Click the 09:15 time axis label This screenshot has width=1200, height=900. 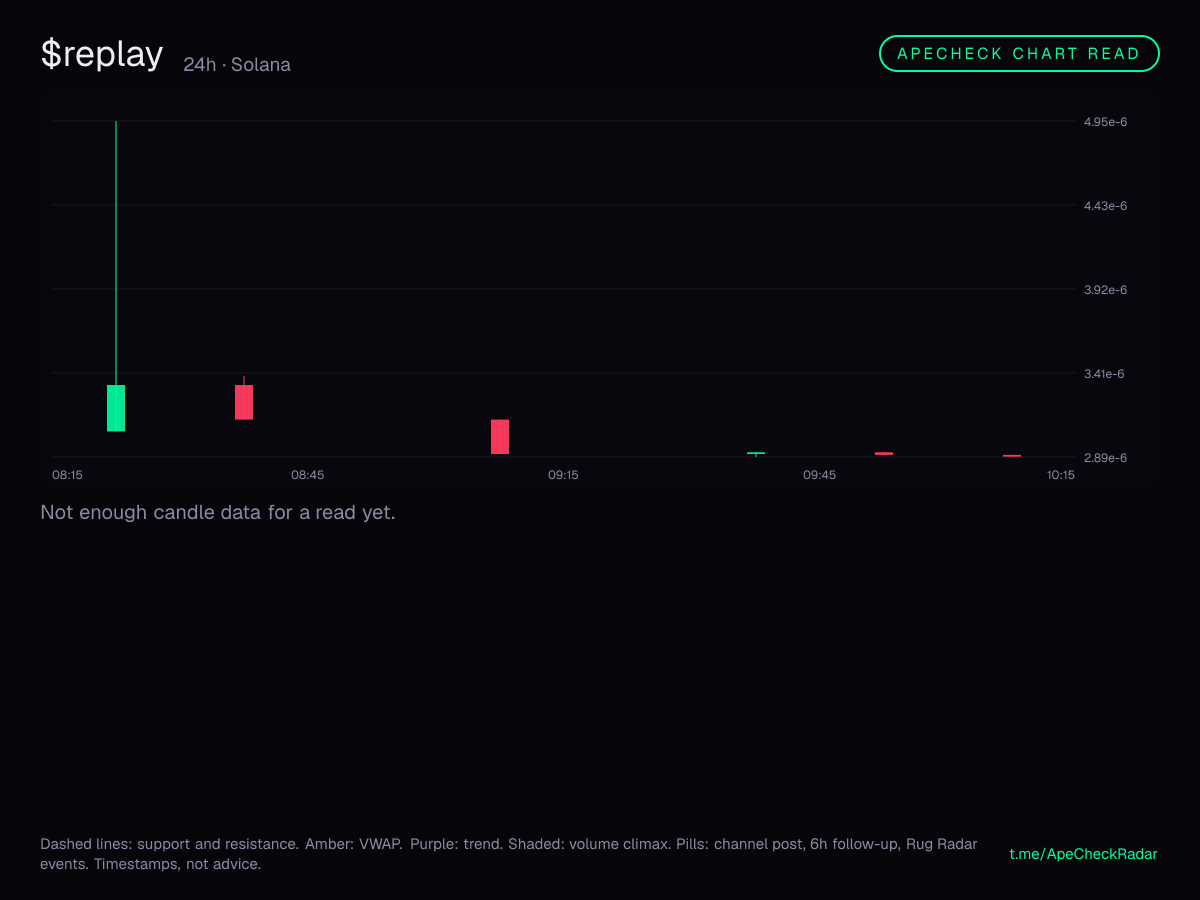click(x=563, y=475)
